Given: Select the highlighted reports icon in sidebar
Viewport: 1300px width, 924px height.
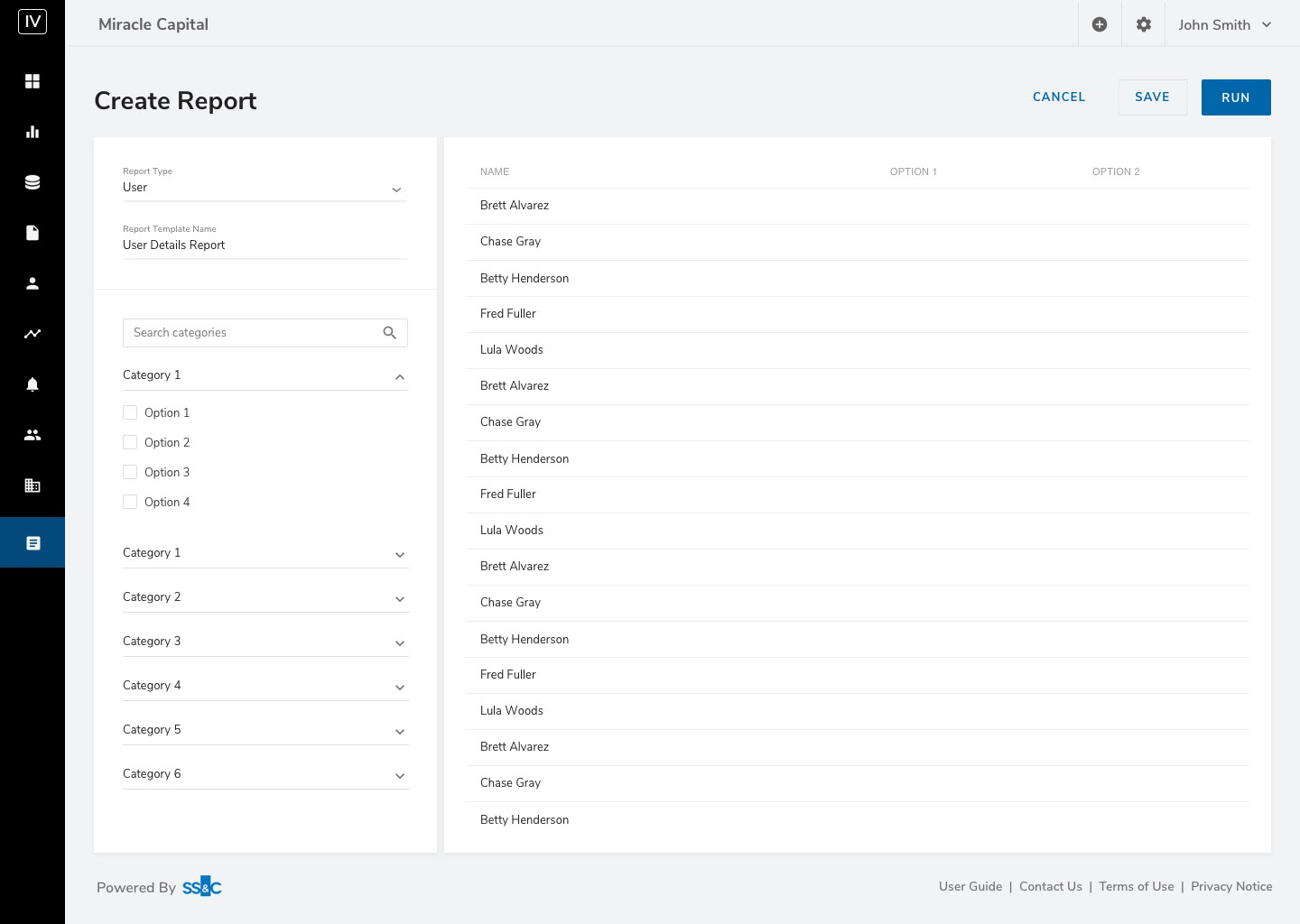Looking at the screenshot, I should click(32, 542).
